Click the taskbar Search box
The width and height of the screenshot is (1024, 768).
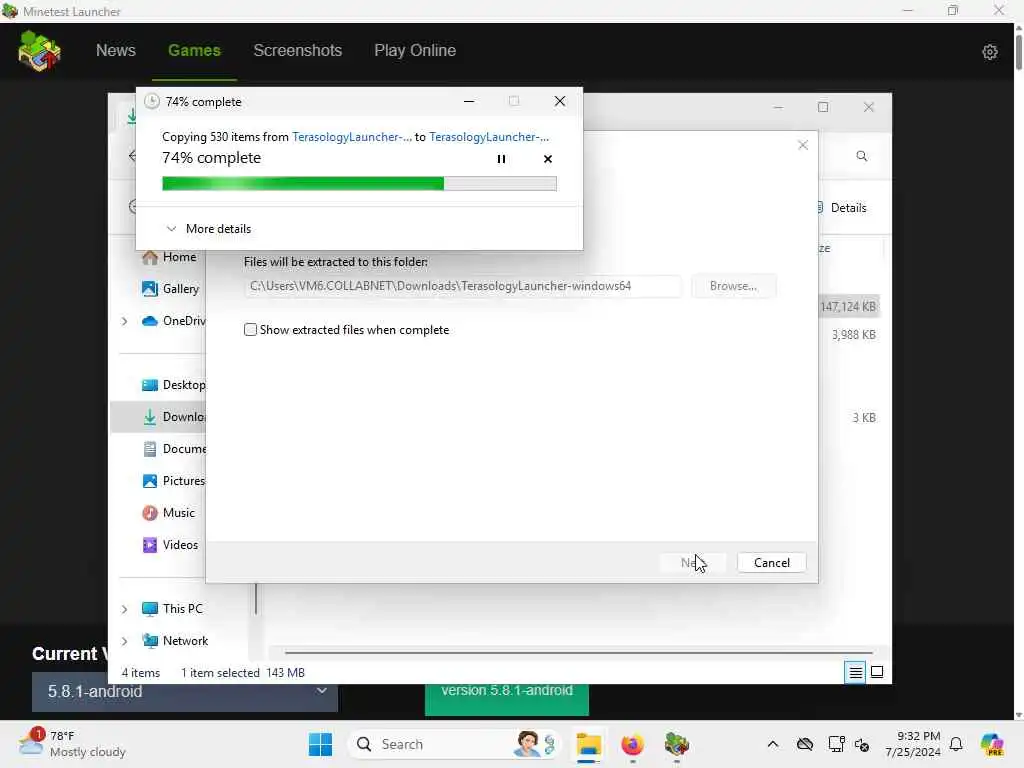point(455,744)
